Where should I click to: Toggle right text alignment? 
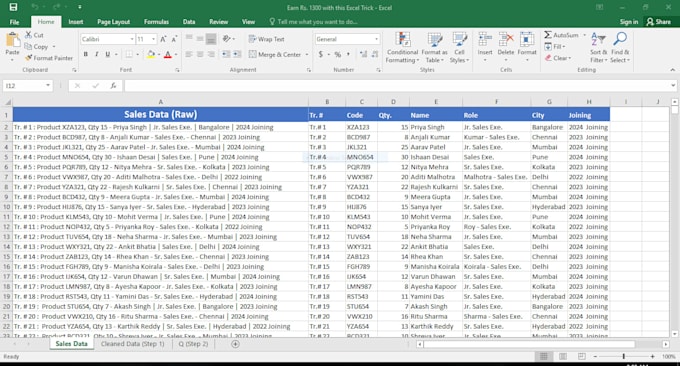click(x=211, y=54)
